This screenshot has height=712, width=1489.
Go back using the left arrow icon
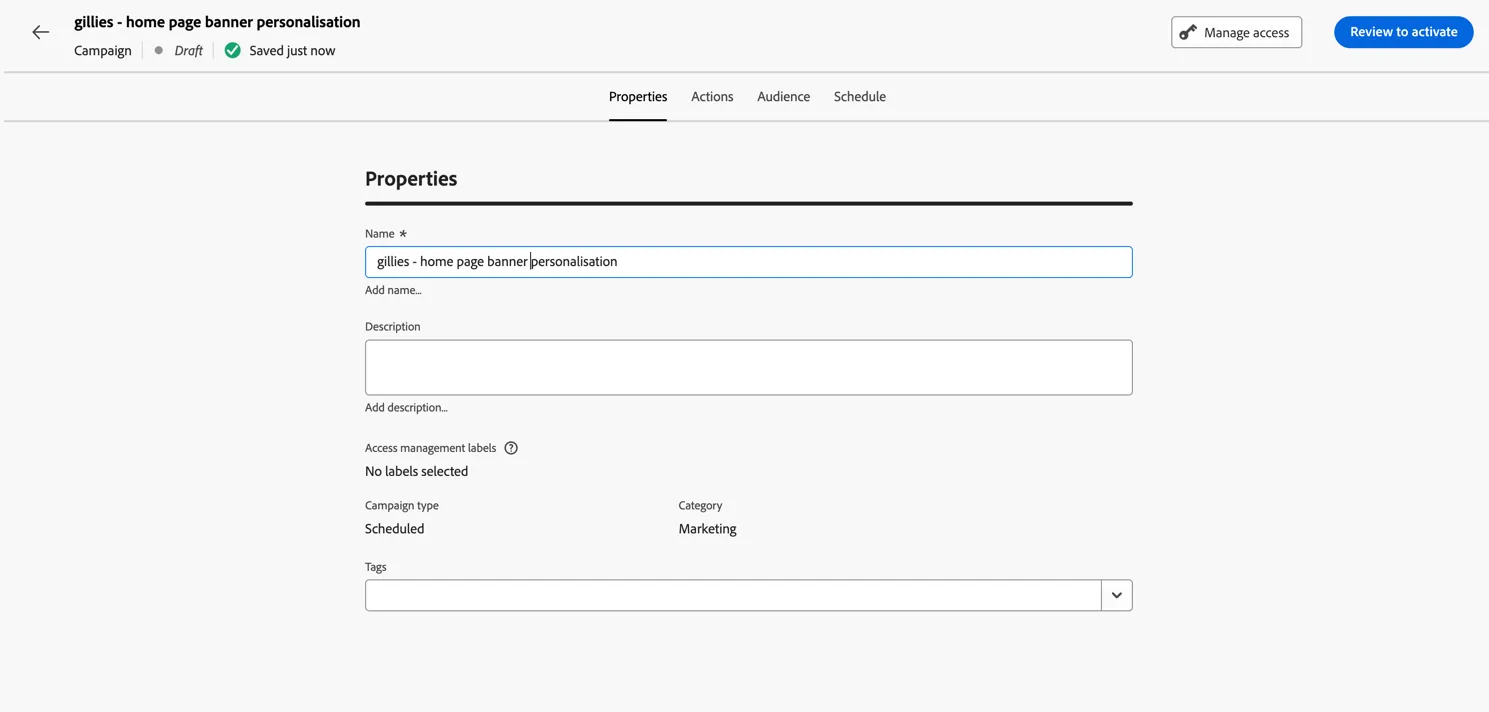pyautogui.click(x=40, y=33)
